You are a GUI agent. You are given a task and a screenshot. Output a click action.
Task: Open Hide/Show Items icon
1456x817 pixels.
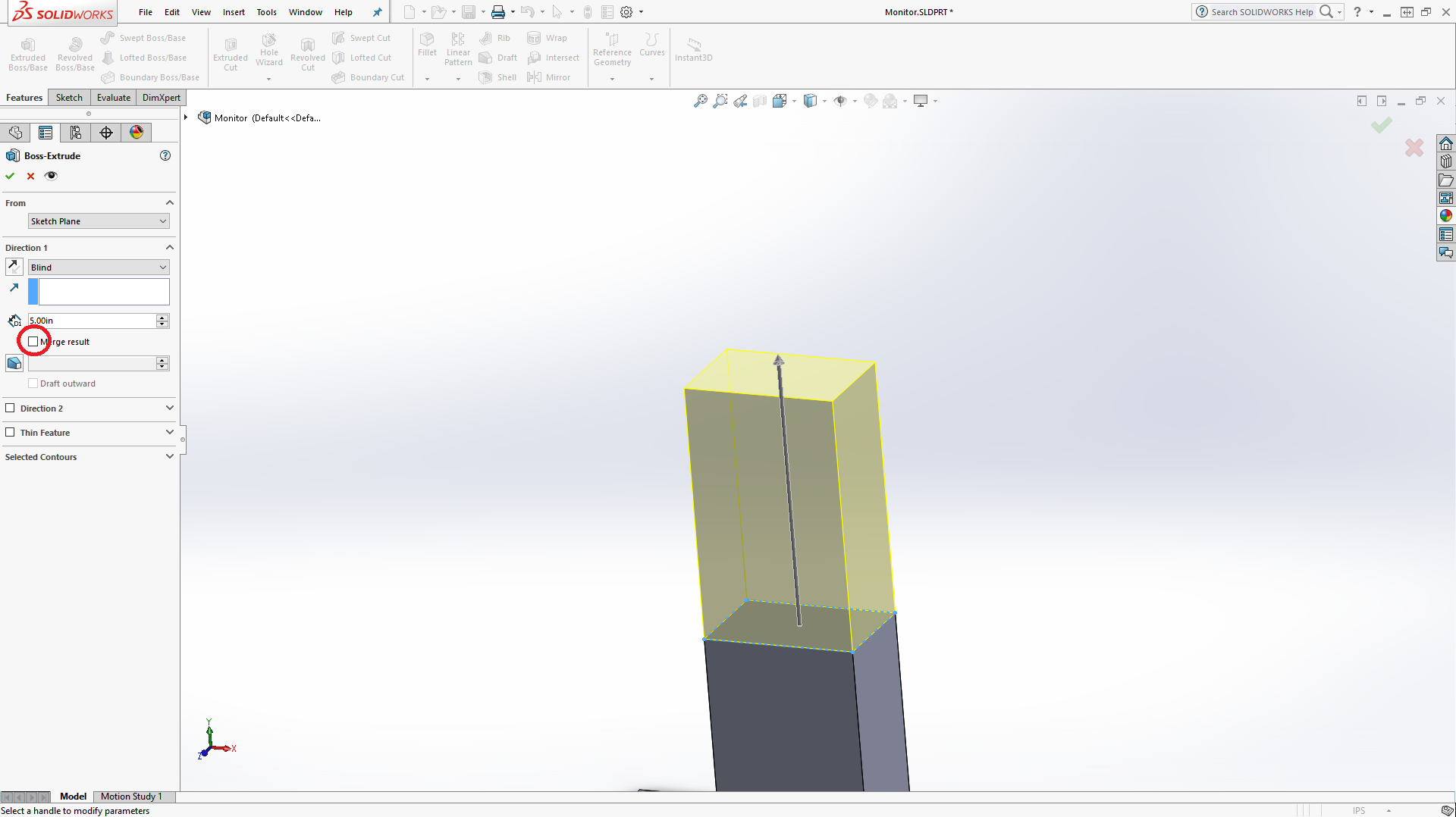click(x=840, y=101)
